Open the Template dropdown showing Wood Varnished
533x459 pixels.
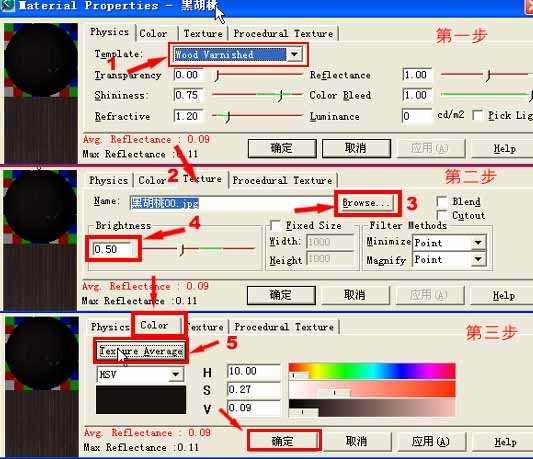point(238,54)
